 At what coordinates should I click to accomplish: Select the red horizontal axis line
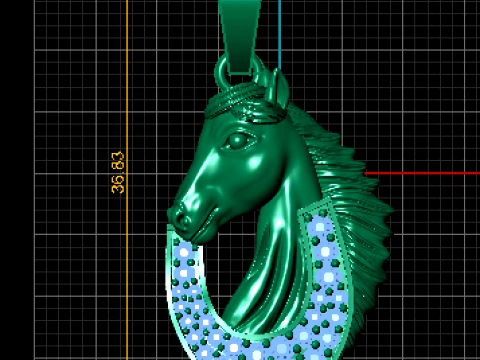[422, 173]
